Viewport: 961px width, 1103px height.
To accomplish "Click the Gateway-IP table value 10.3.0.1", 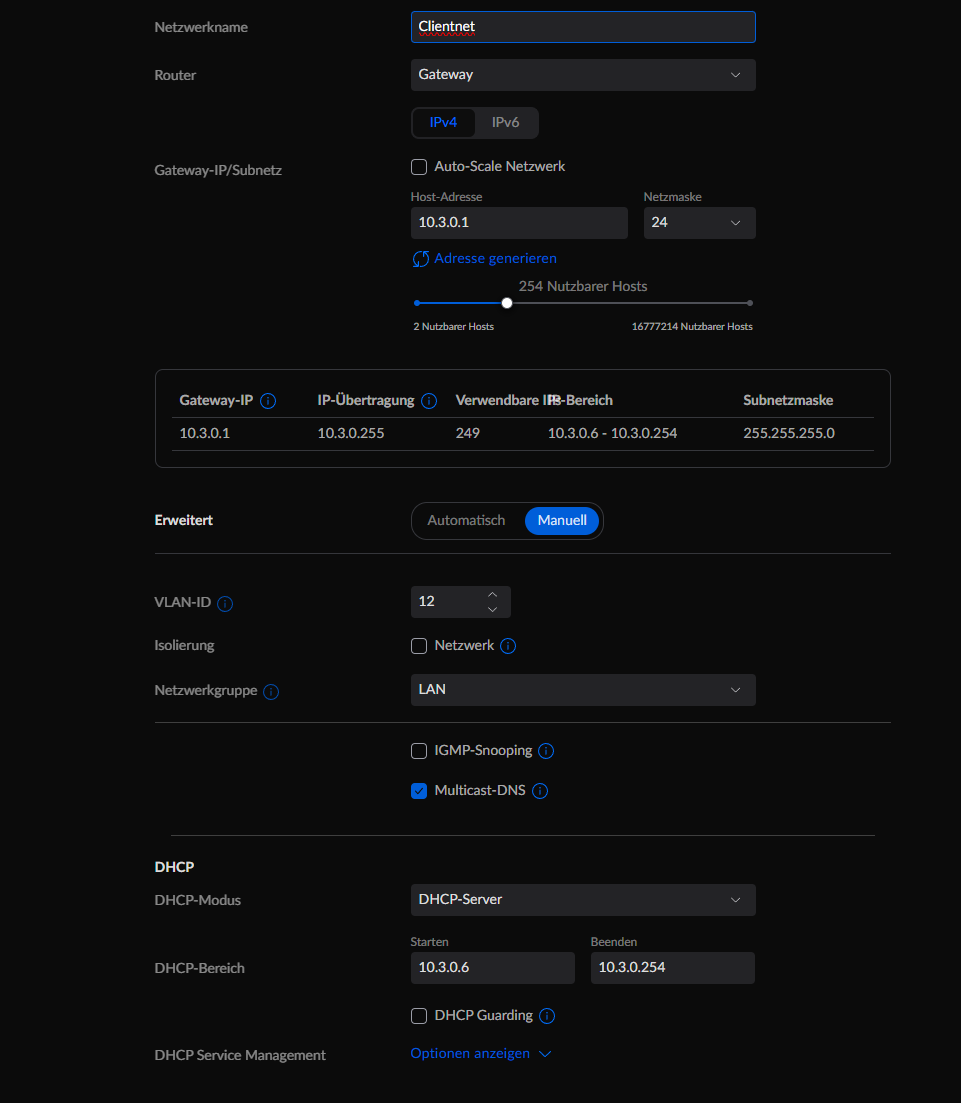I will pyautogui.click(x=205, y=433).
